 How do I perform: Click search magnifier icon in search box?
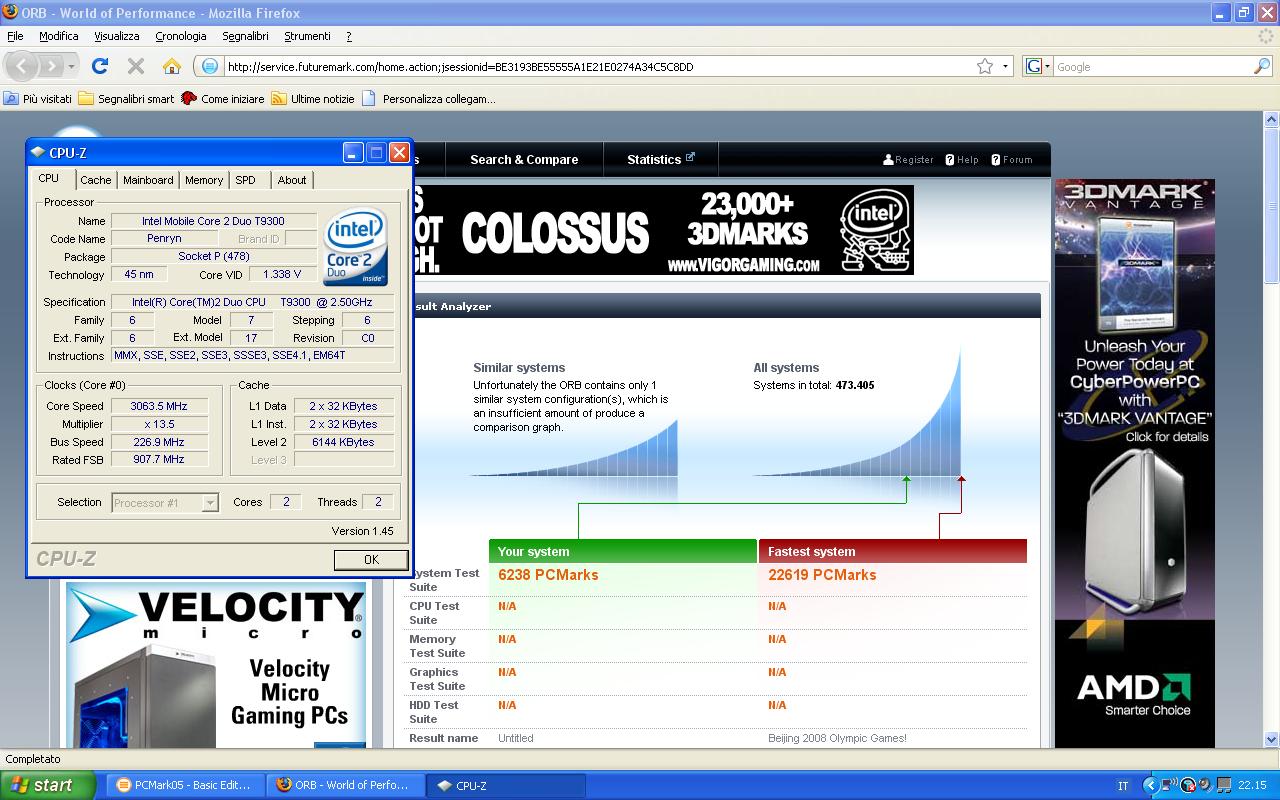pyautogui.click(x=1262, y=66)
